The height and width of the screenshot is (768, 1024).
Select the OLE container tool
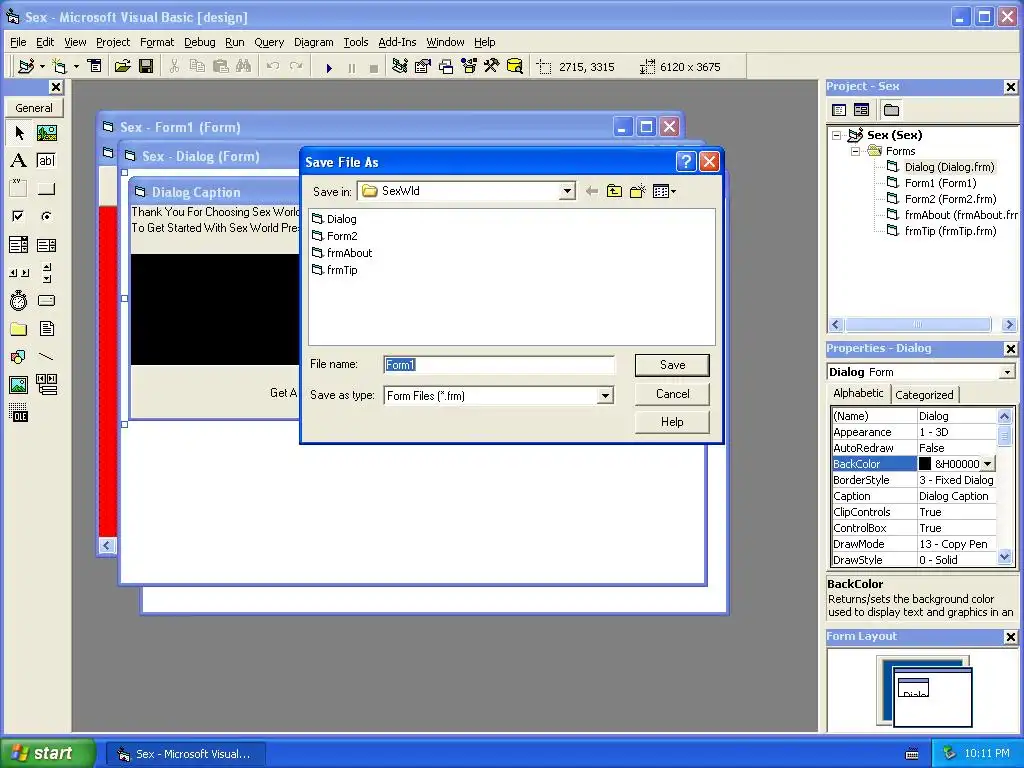coord(19,413)
